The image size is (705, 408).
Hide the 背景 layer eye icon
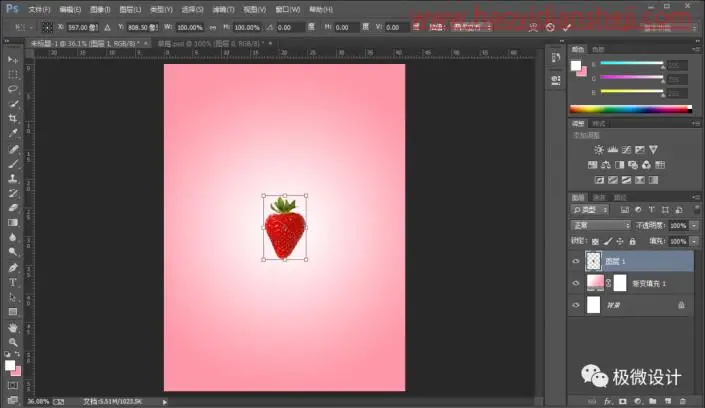576,305
